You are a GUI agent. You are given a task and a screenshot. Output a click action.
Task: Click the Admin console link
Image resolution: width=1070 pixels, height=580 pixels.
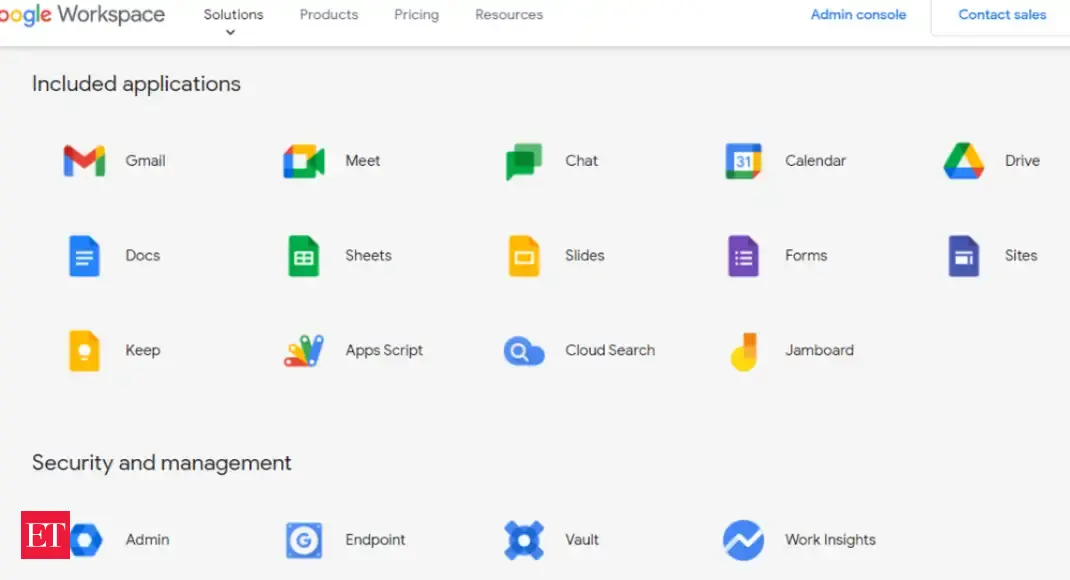click(858, 15)
